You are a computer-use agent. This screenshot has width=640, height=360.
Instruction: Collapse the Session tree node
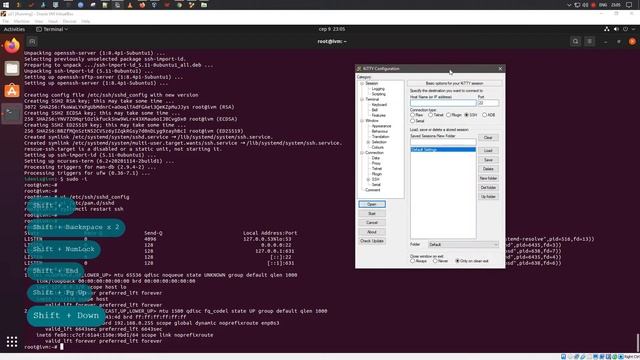click(362, 83)
